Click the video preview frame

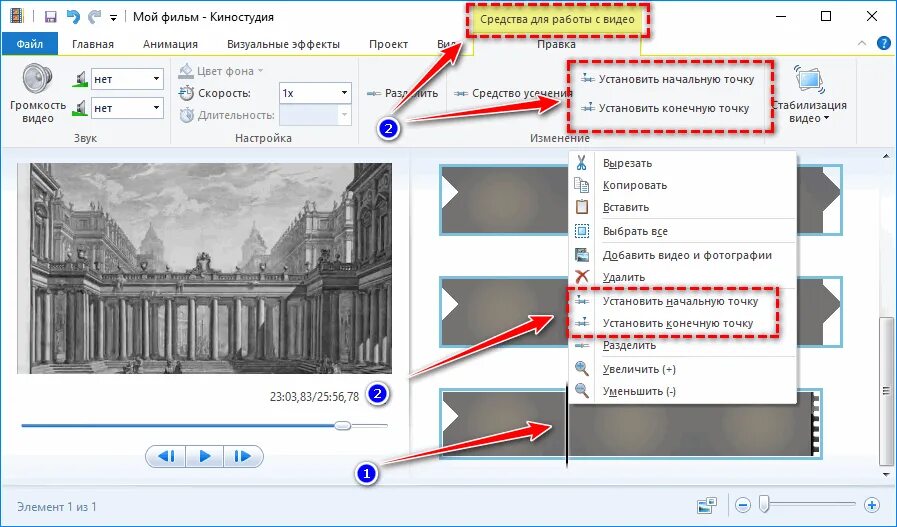pyautogui.click(x=204, y=268)
